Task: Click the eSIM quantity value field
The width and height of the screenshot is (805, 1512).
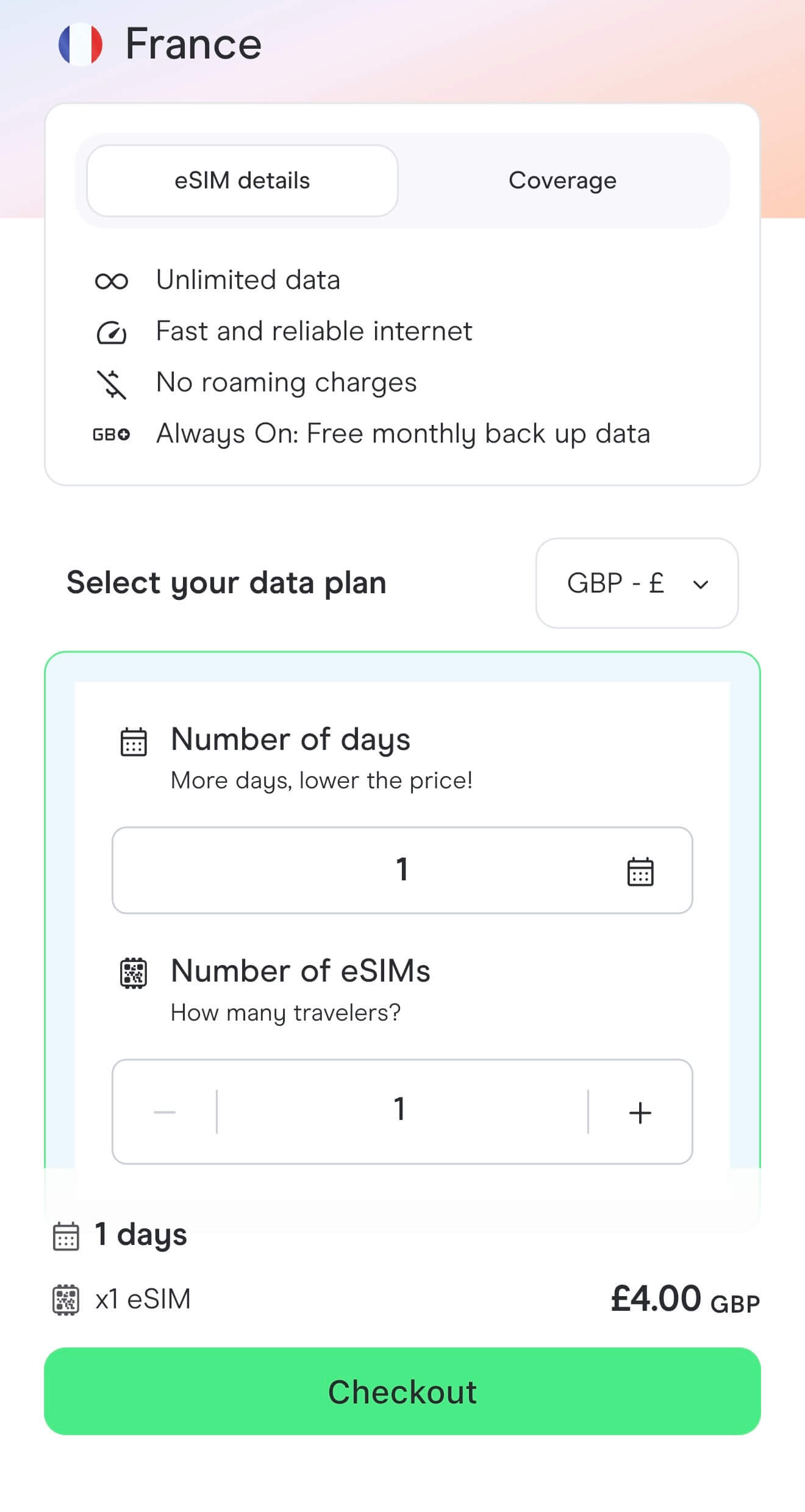Action: (x=402, y=1110)
